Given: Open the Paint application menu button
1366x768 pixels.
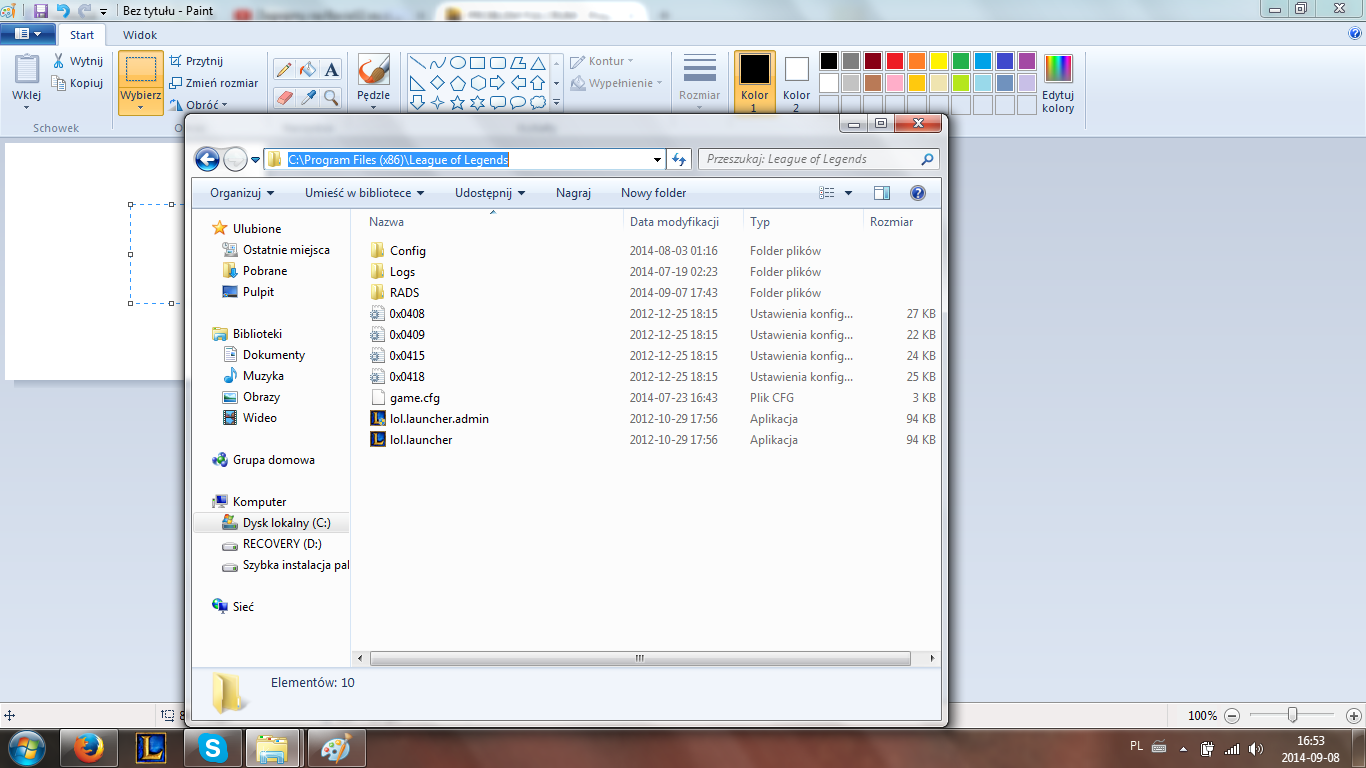Looking at the screenshot, I should pyautogui.click(x=28, y=34).
